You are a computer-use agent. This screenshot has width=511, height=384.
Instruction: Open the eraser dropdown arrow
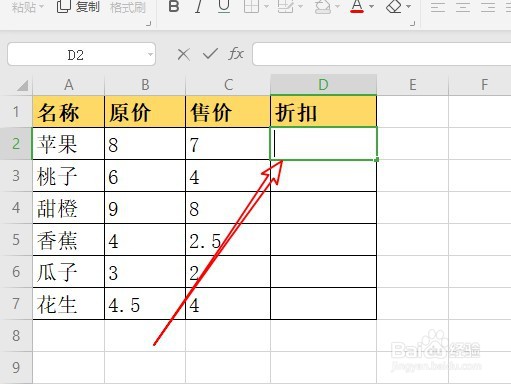409,6
